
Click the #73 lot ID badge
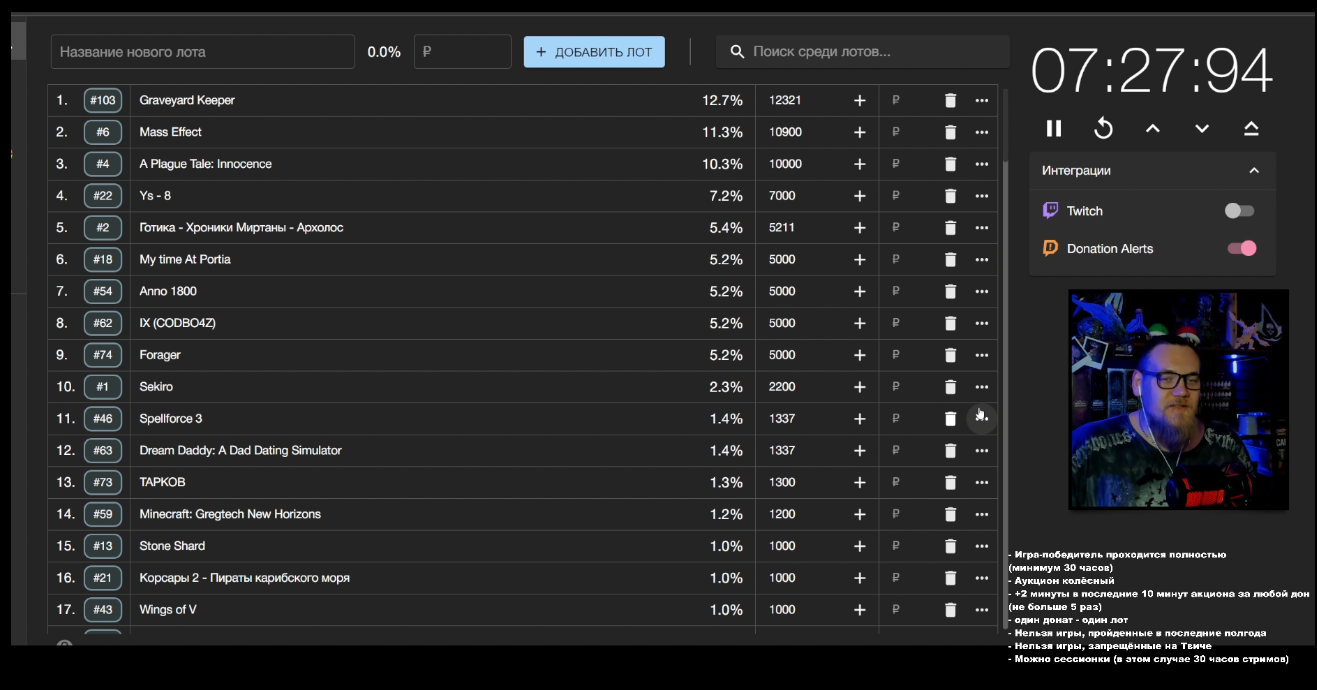[x=103, y=482]
